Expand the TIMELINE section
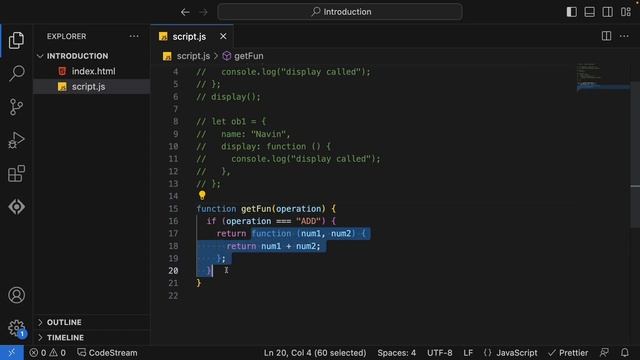The image size is (640, 360). (65, 338)
